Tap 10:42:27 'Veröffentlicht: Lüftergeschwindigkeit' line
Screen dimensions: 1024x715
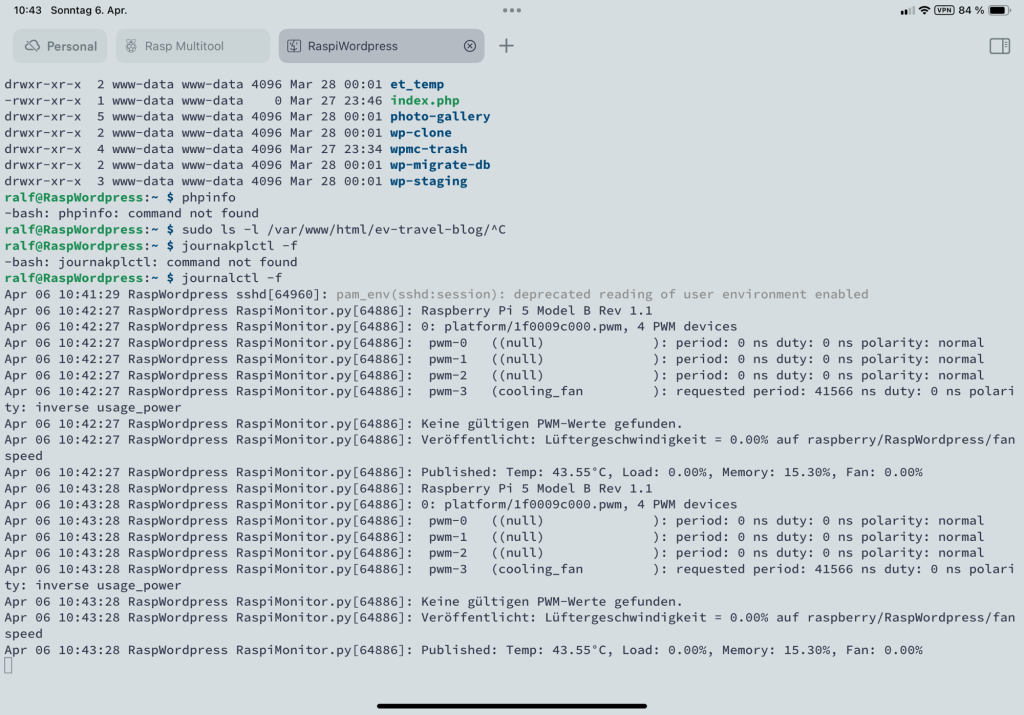pos(509,447)
